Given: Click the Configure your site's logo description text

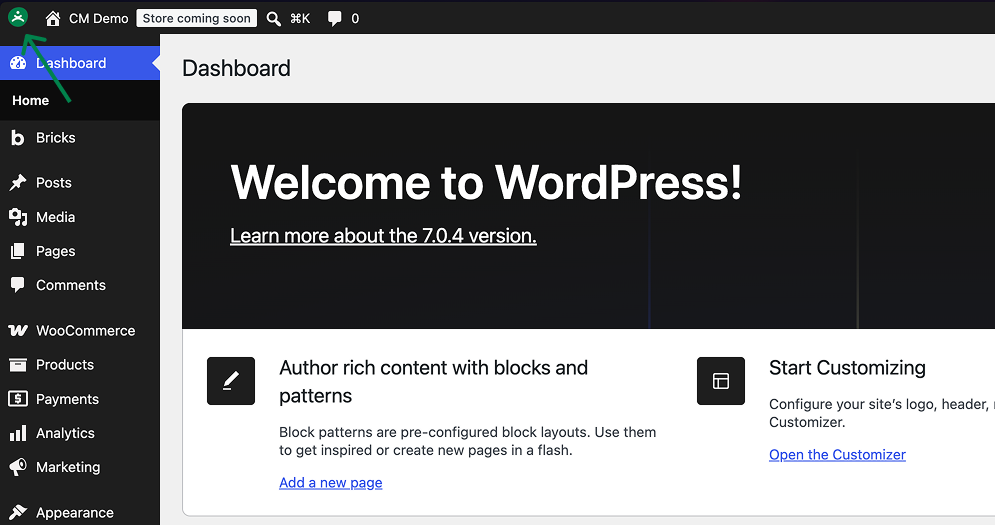Looking at the screenshot, I should pyautogui.click(x=881, y=413).
